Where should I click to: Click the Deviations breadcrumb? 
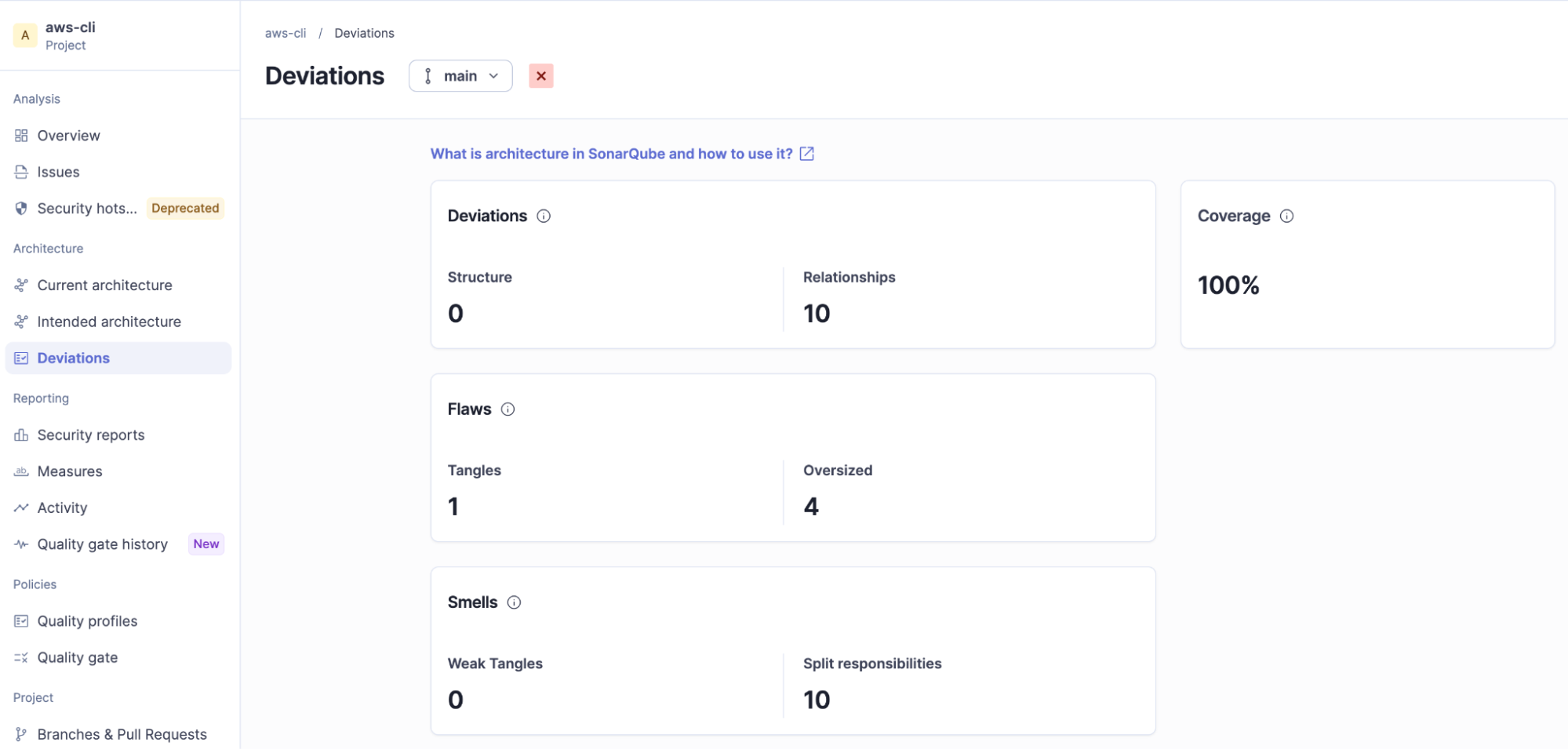click(364, 33)
